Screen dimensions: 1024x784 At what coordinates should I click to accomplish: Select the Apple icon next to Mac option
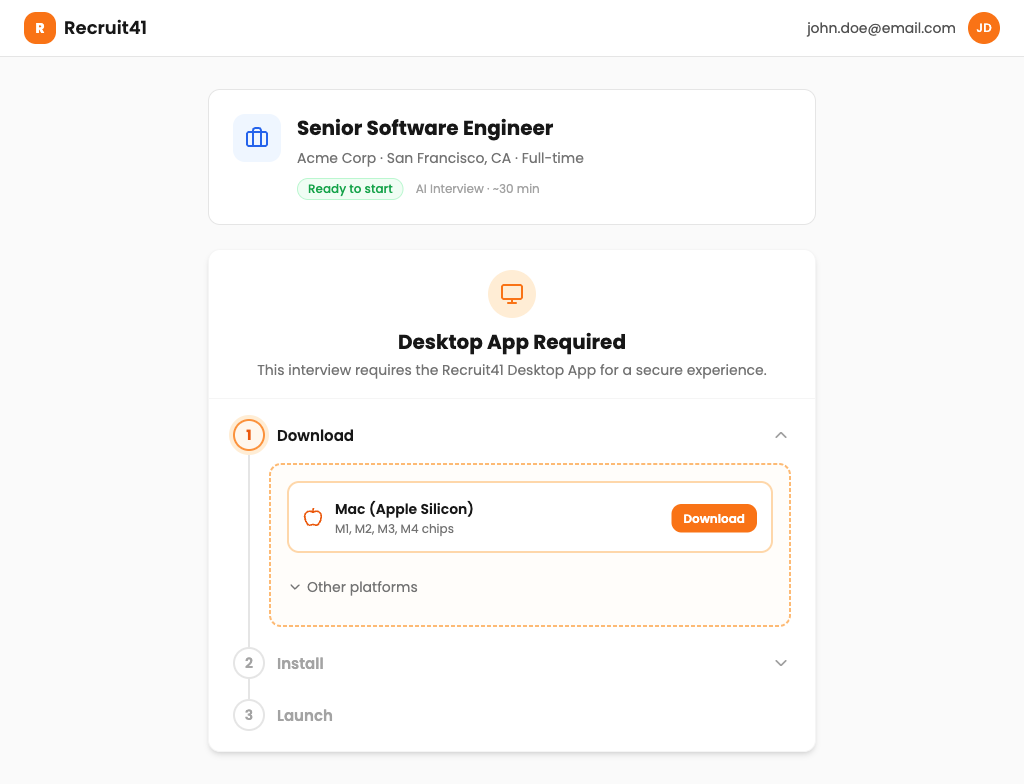tap(313, 518)
